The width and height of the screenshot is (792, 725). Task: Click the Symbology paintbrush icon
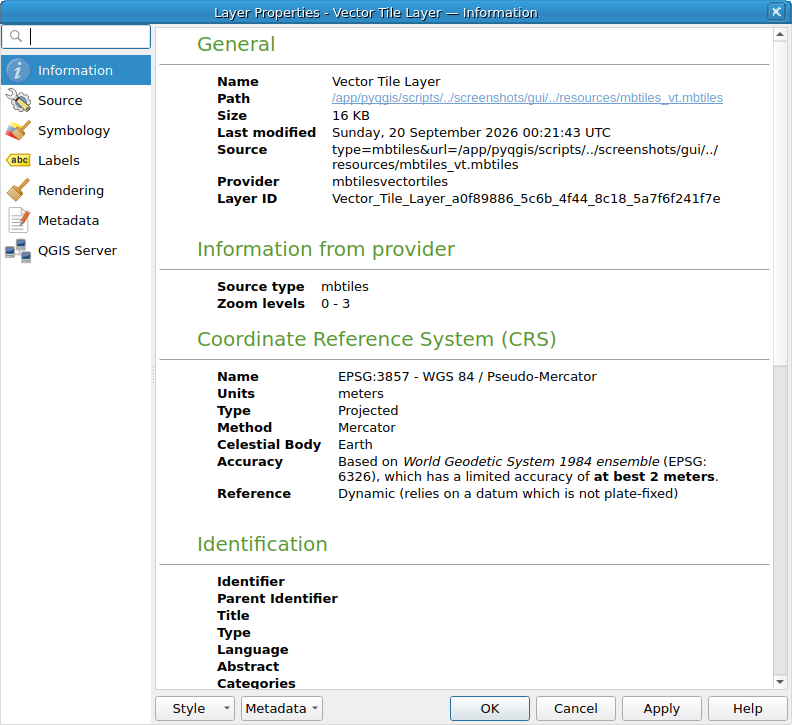click(18, 130)
